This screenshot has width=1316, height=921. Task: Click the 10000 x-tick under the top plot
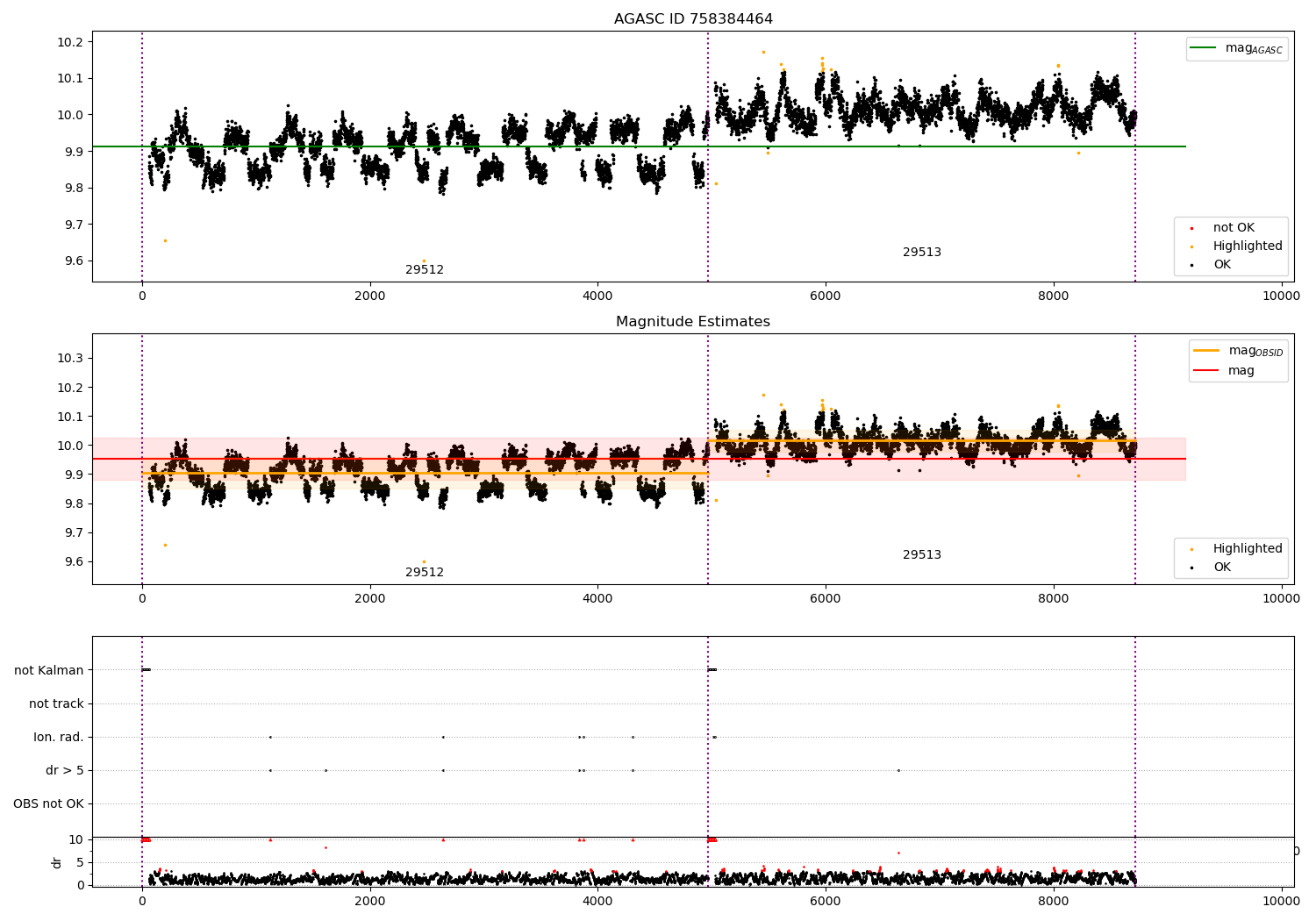pyautogui.click(x=1281, y=296)
